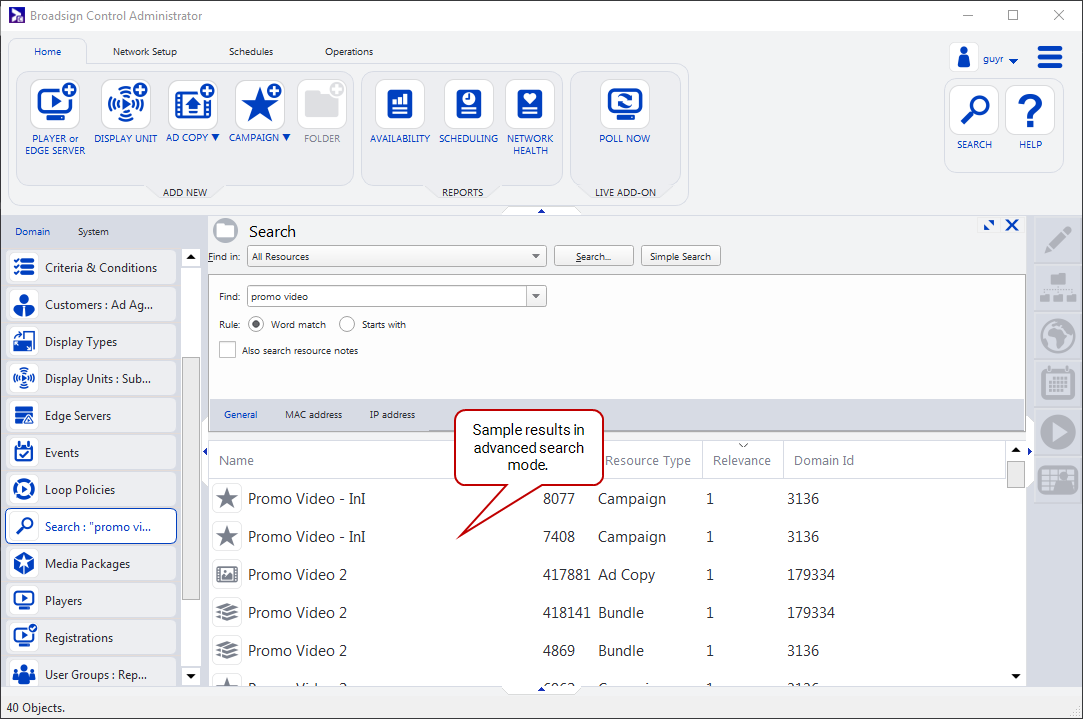Select the Search : "promo vi... sidebar item
1083x719 pixels.
coord(91,526)
